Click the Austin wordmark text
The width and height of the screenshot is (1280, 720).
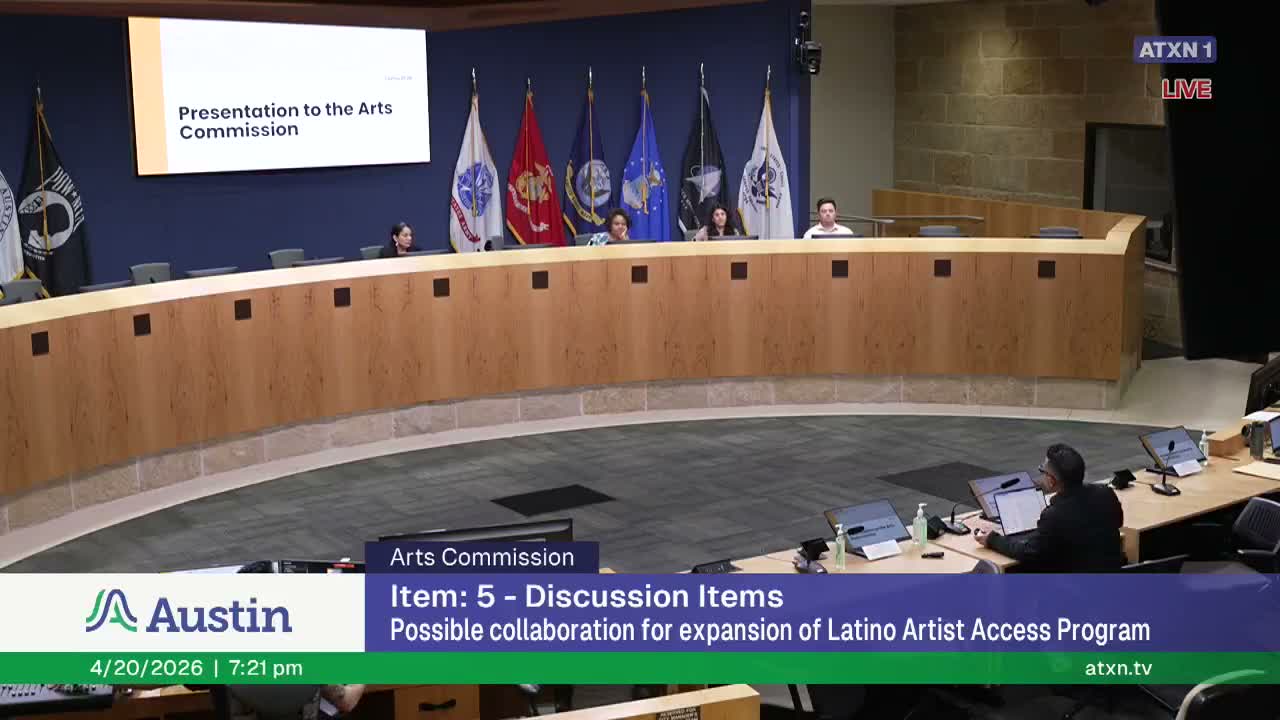click(x=219, y=613)
